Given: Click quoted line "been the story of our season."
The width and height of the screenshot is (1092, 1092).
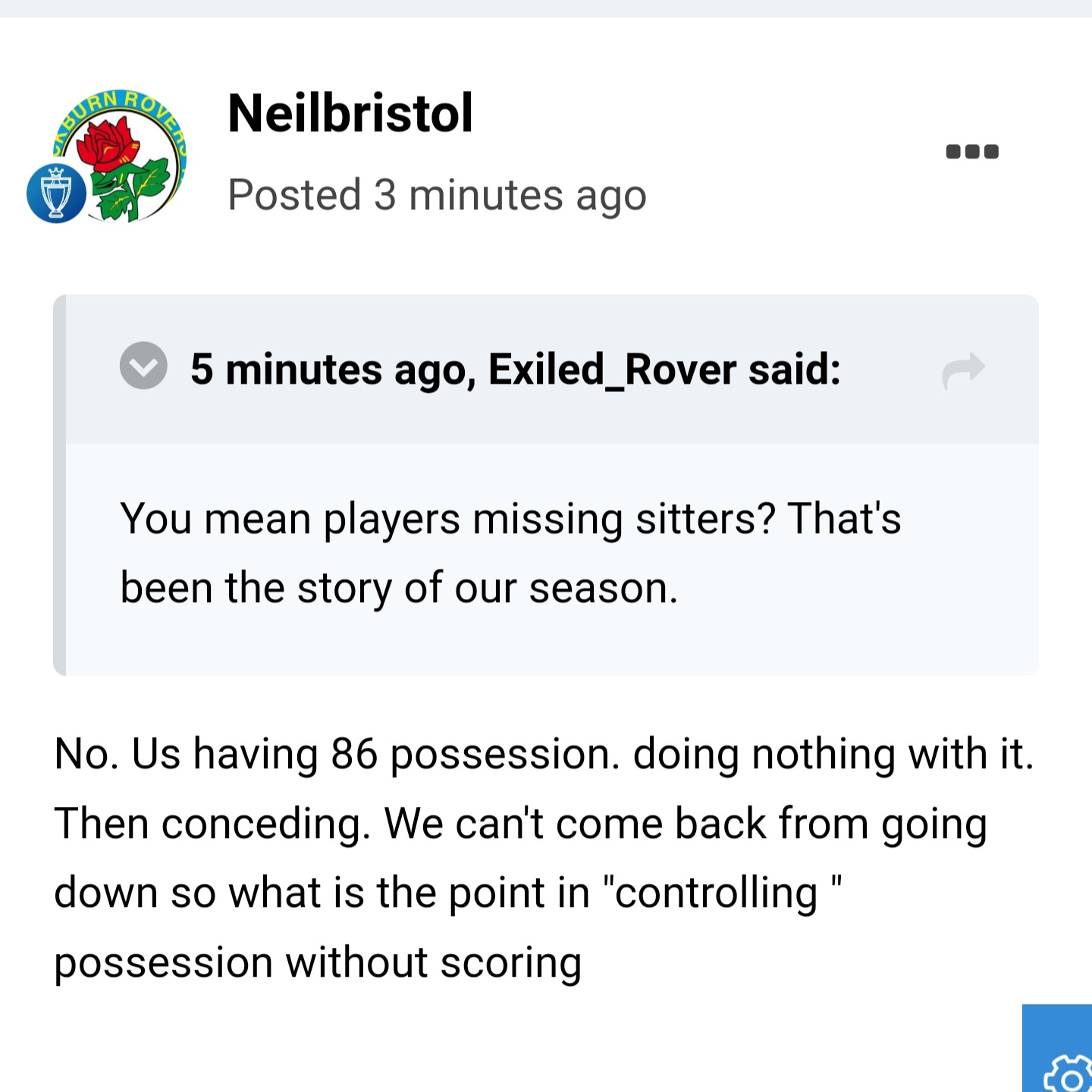Looking at the screenshot, I should (x=399, y=588).
